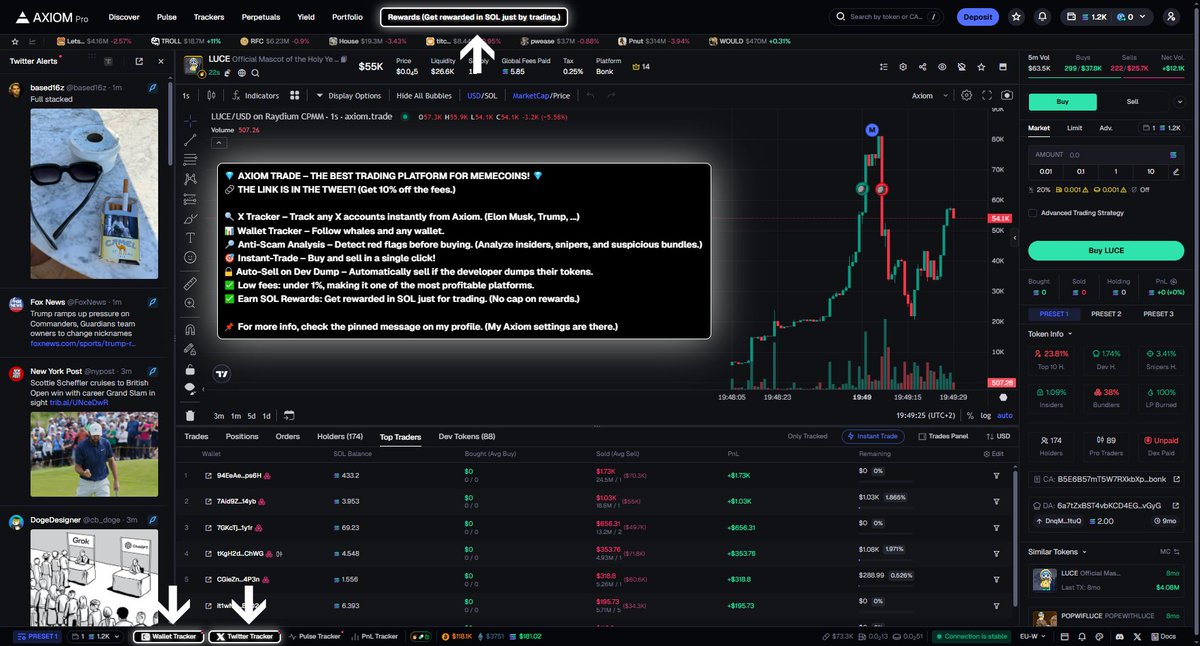Click the trash icon to remove drawings
The image size is (1200, 646).
coord(190,415)
